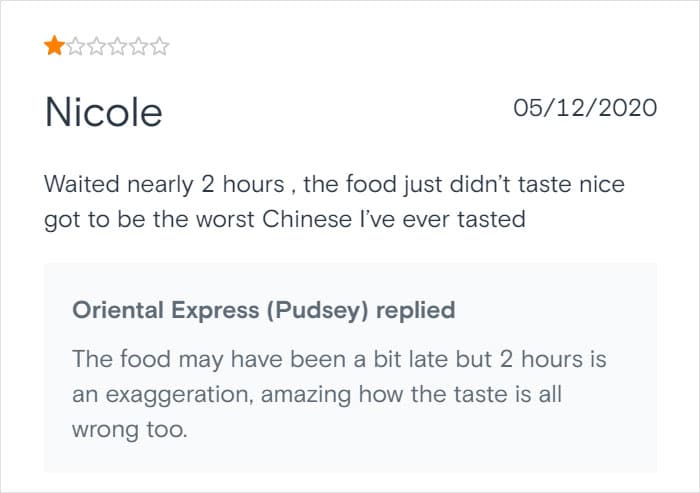The height and width of the screenshot is (493, 700).
Task: Click the second empty rating star
Action: coord(76,46)
